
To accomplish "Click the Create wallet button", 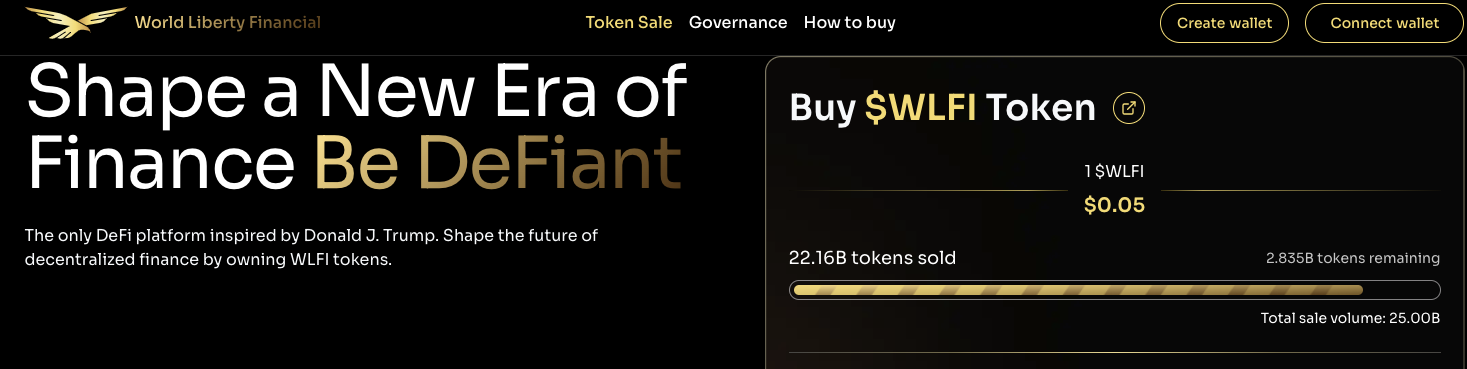I will pyautogui.click(x=1224, y=23).
